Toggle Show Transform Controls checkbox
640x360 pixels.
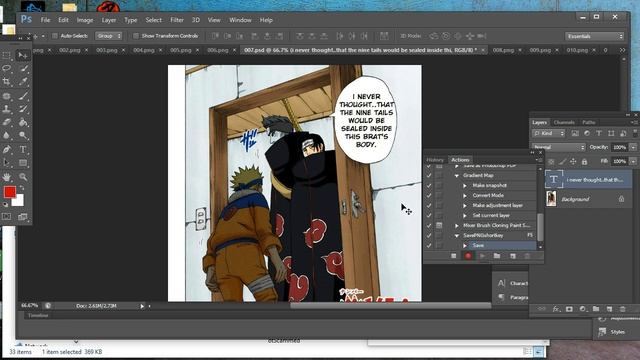(x=136, y=36)
